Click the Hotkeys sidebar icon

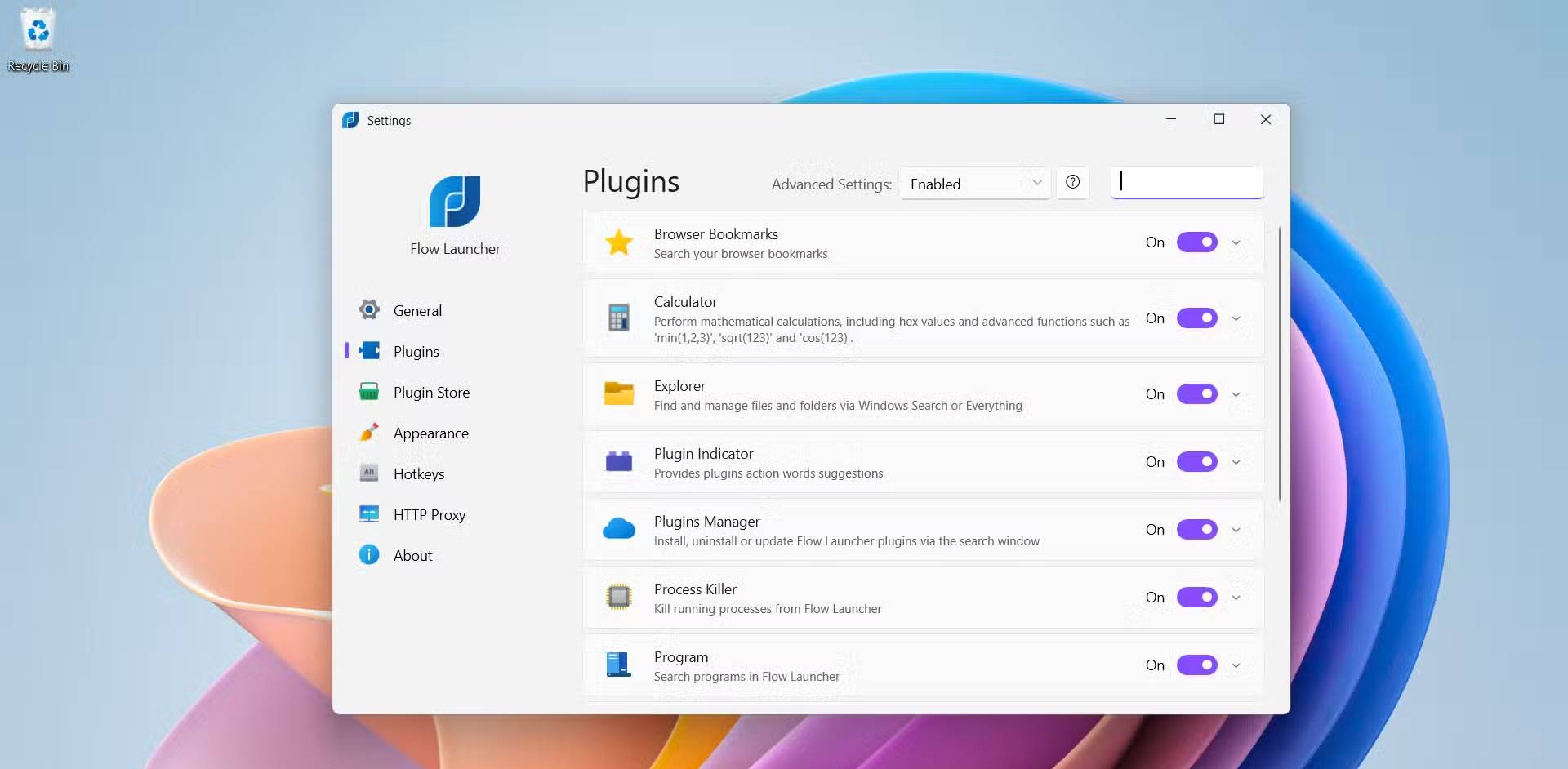click(369, 473)
